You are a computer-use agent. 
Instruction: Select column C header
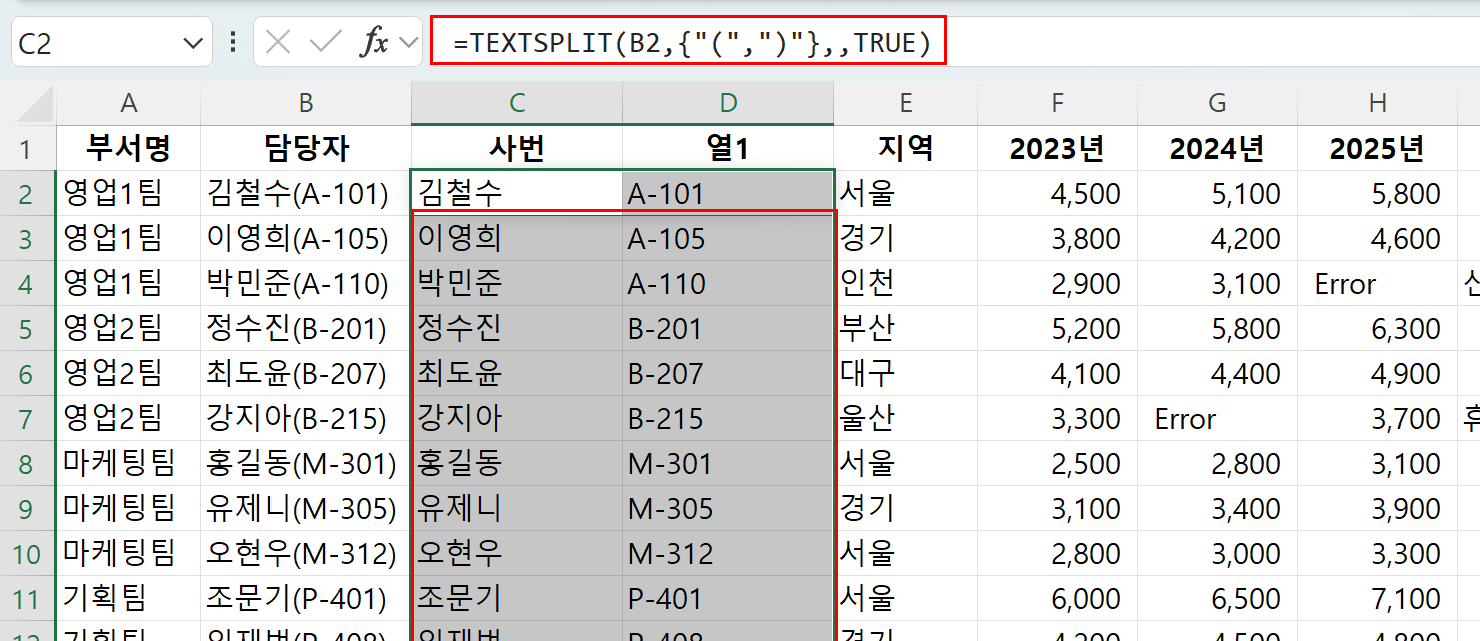click(x=517, y=103)
